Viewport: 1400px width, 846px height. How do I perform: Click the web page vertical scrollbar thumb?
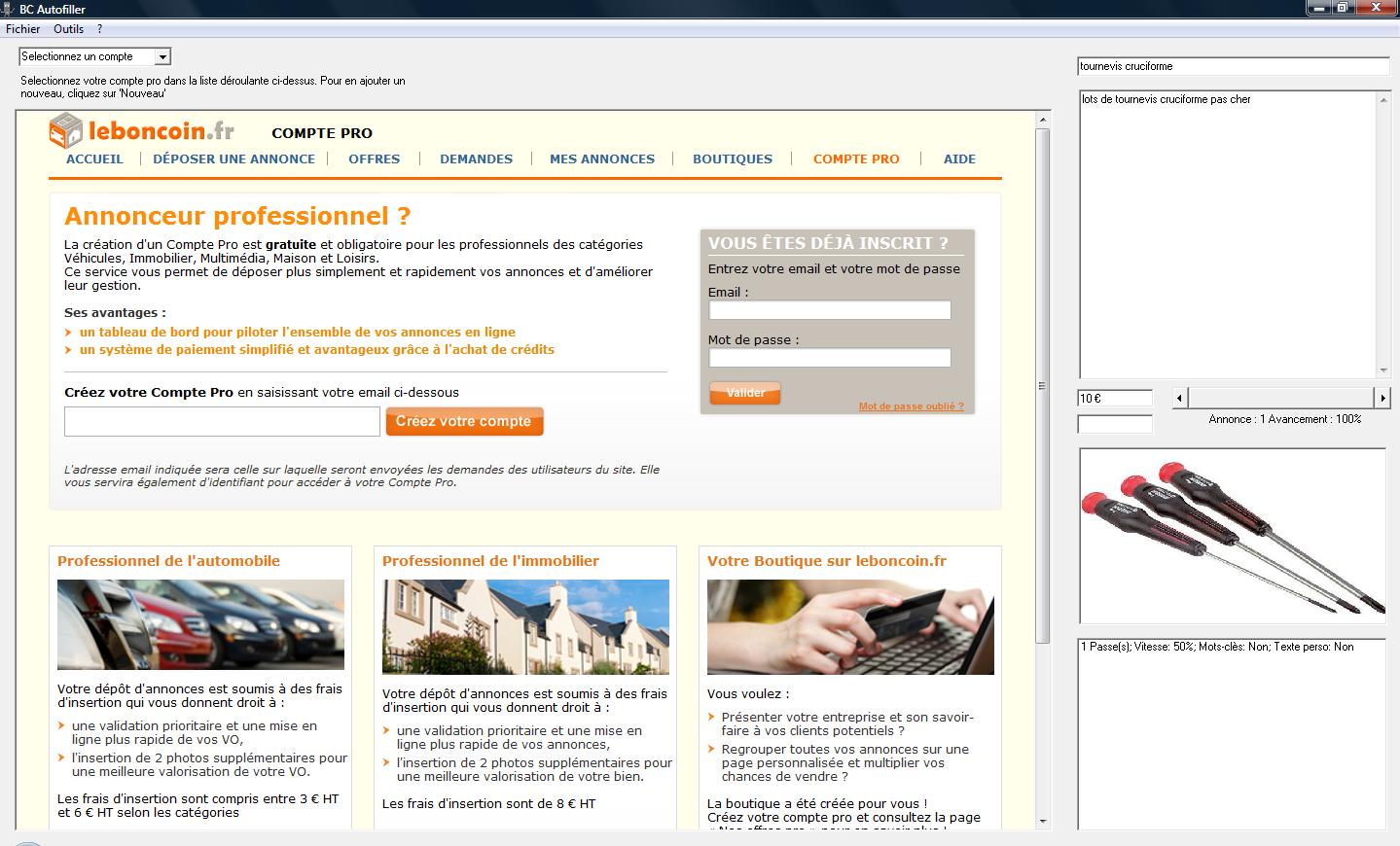pyautogui.click(x=1043, y=385)
